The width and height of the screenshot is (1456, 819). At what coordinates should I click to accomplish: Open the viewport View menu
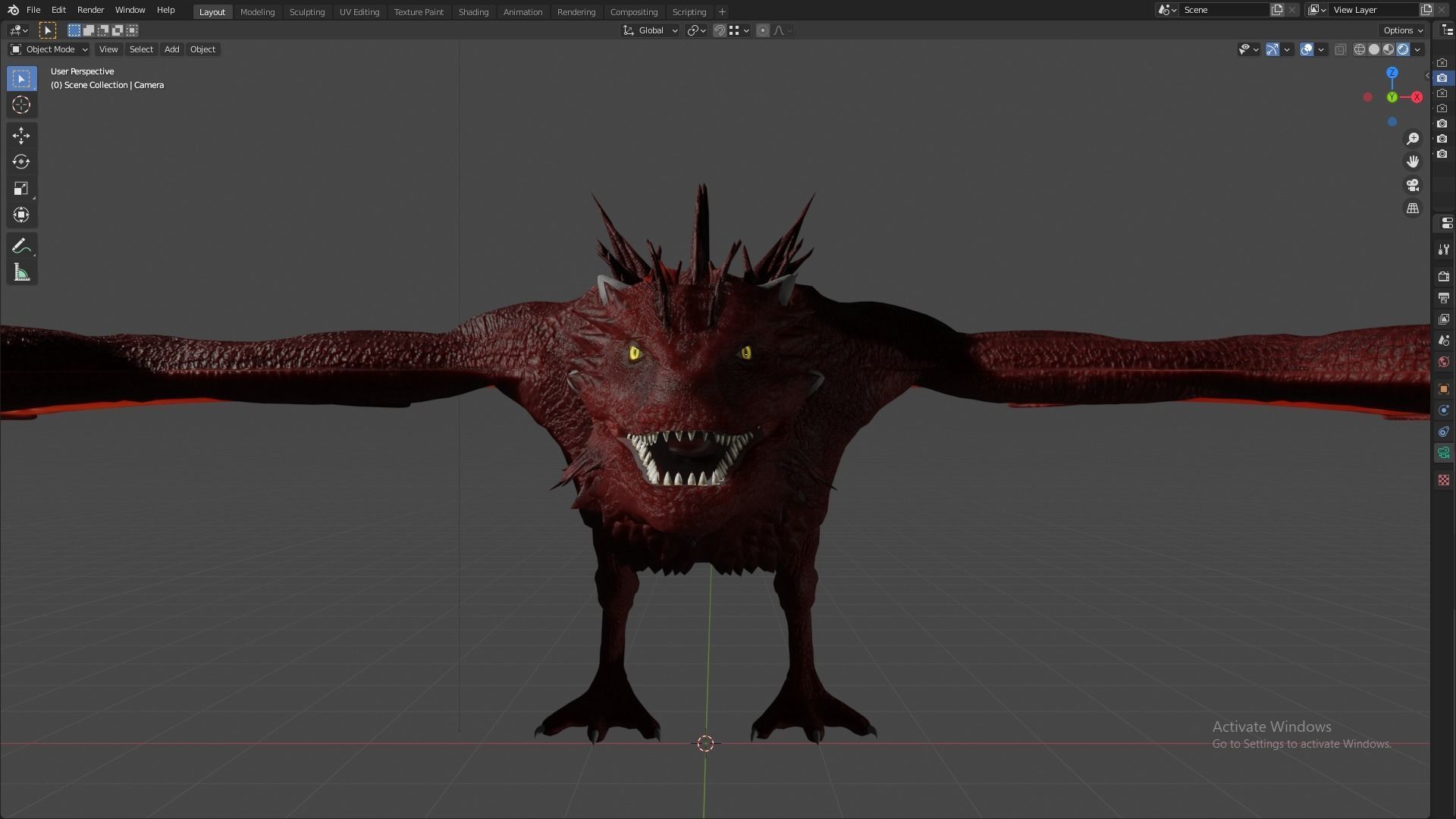(108, 49)
